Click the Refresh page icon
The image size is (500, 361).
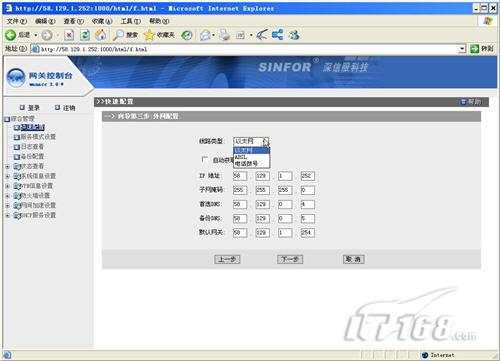[x=85, y=35]
